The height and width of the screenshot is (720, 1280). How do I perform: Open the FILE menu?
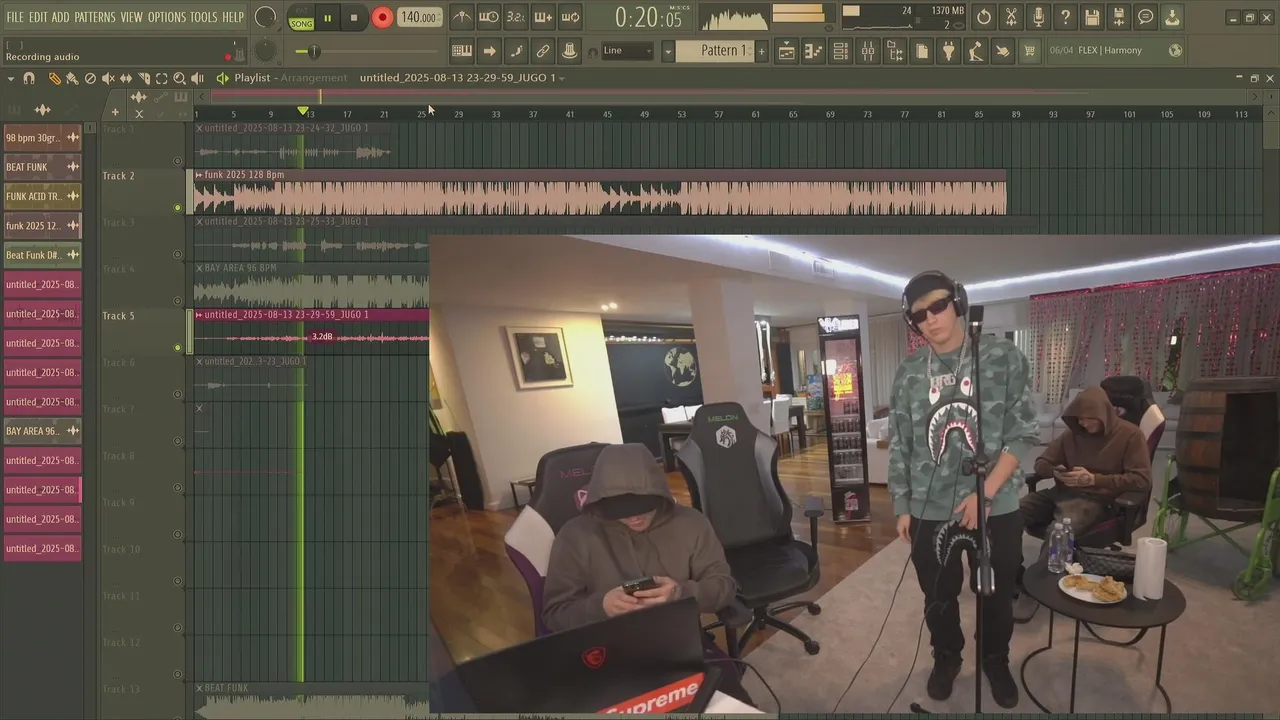15,17
